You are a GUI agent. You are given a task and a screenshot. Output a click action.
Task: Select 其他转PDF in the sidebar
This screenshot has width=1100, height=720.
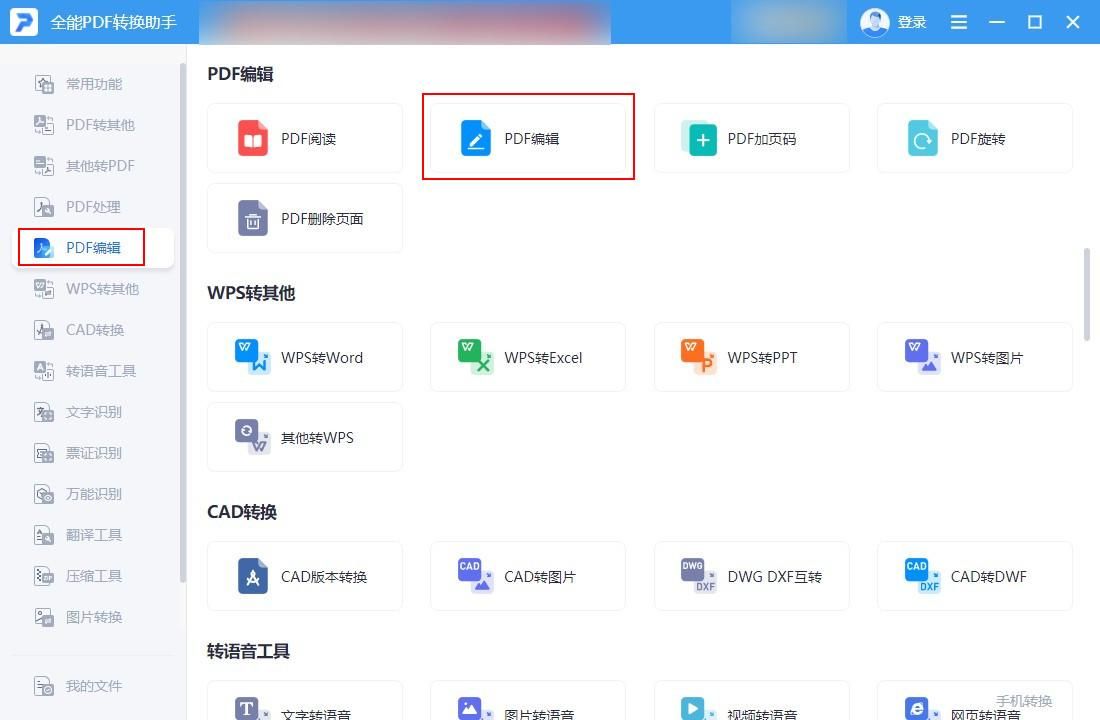(x=93, y=166)
